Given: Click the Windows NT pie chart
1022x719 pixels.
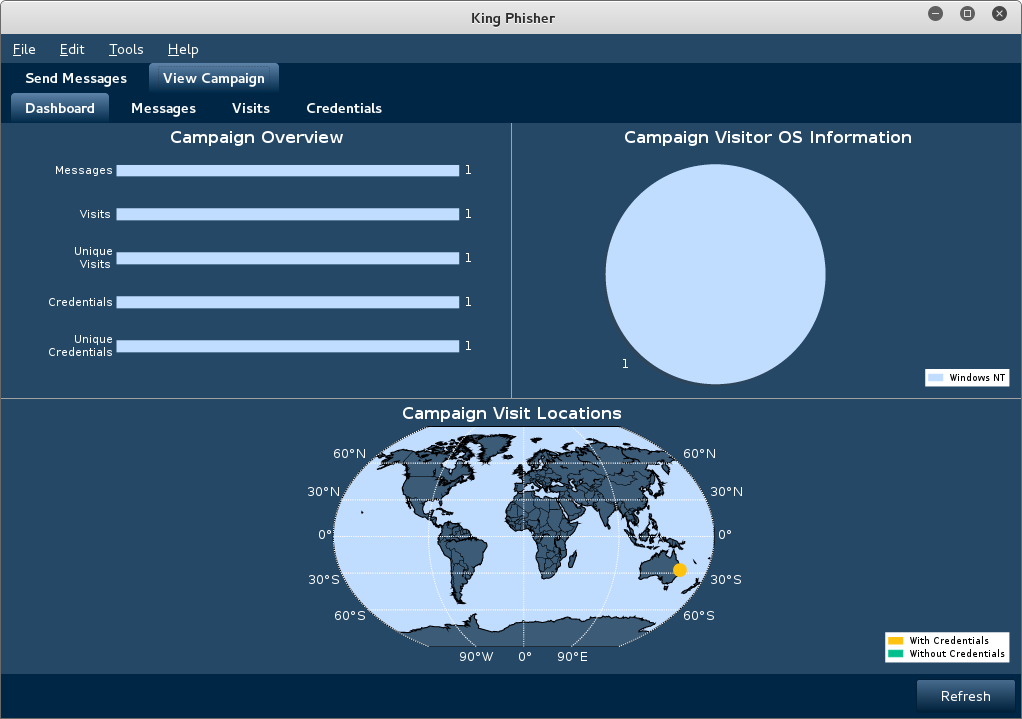Looking at the screenshot, I should (x=716, y=274).
